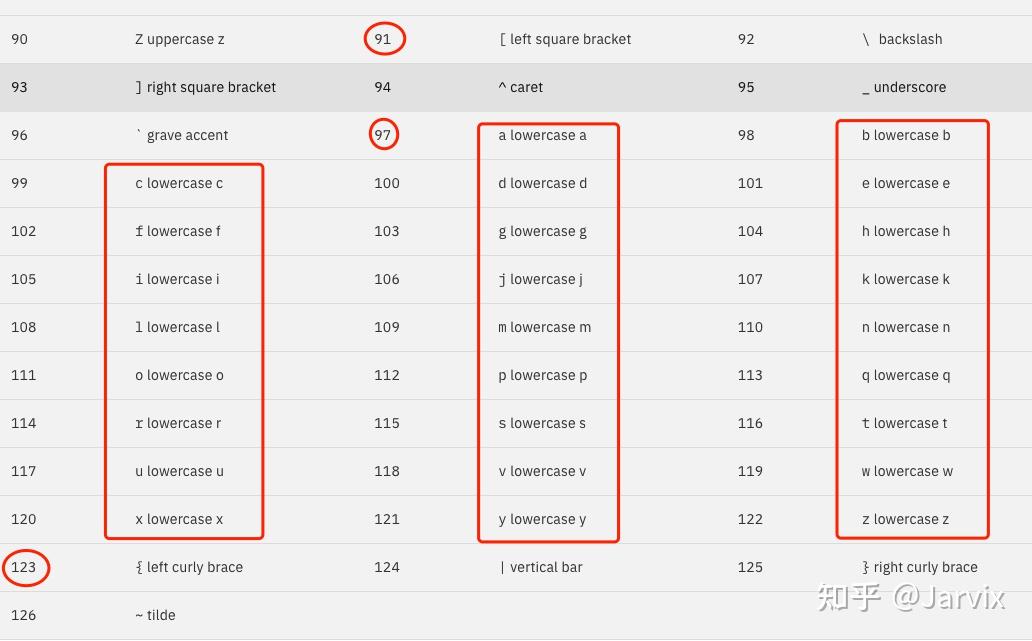Select the 'm lowercase m' row entry
1032x641 pixels.
click(x=544, y=327)
